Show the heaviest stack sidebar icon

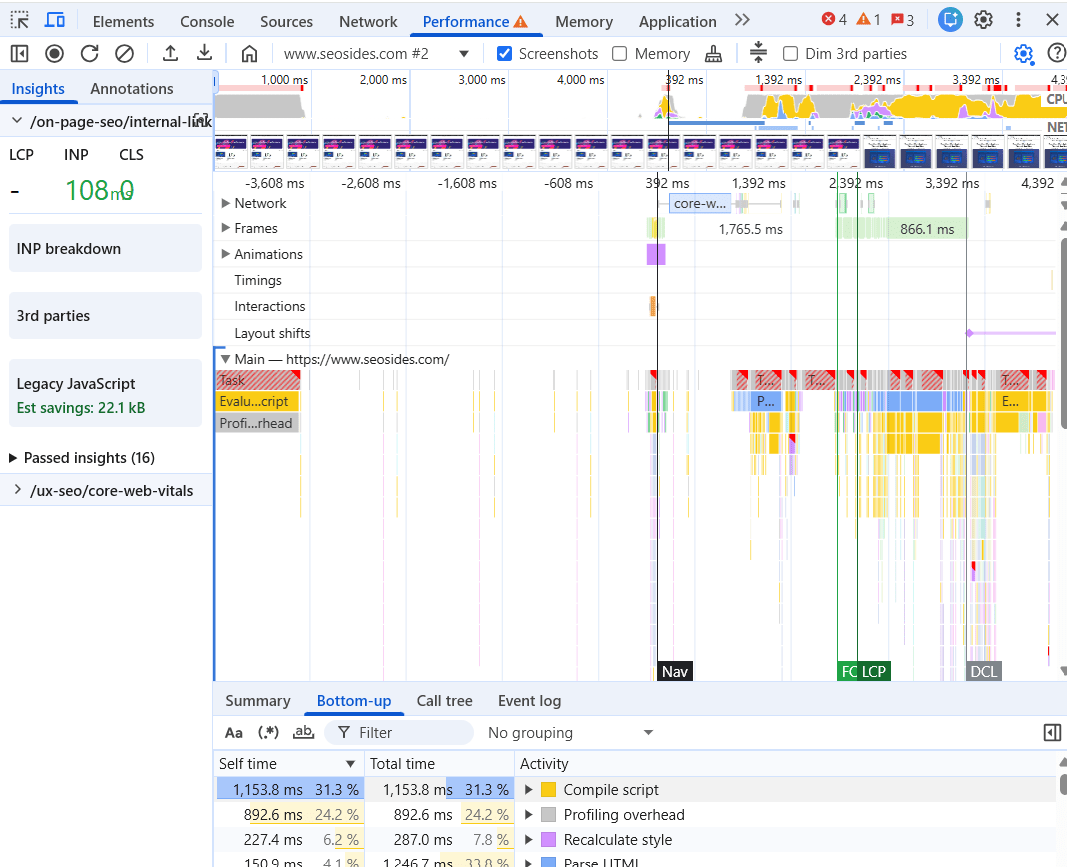click(x=1051, y=732)
